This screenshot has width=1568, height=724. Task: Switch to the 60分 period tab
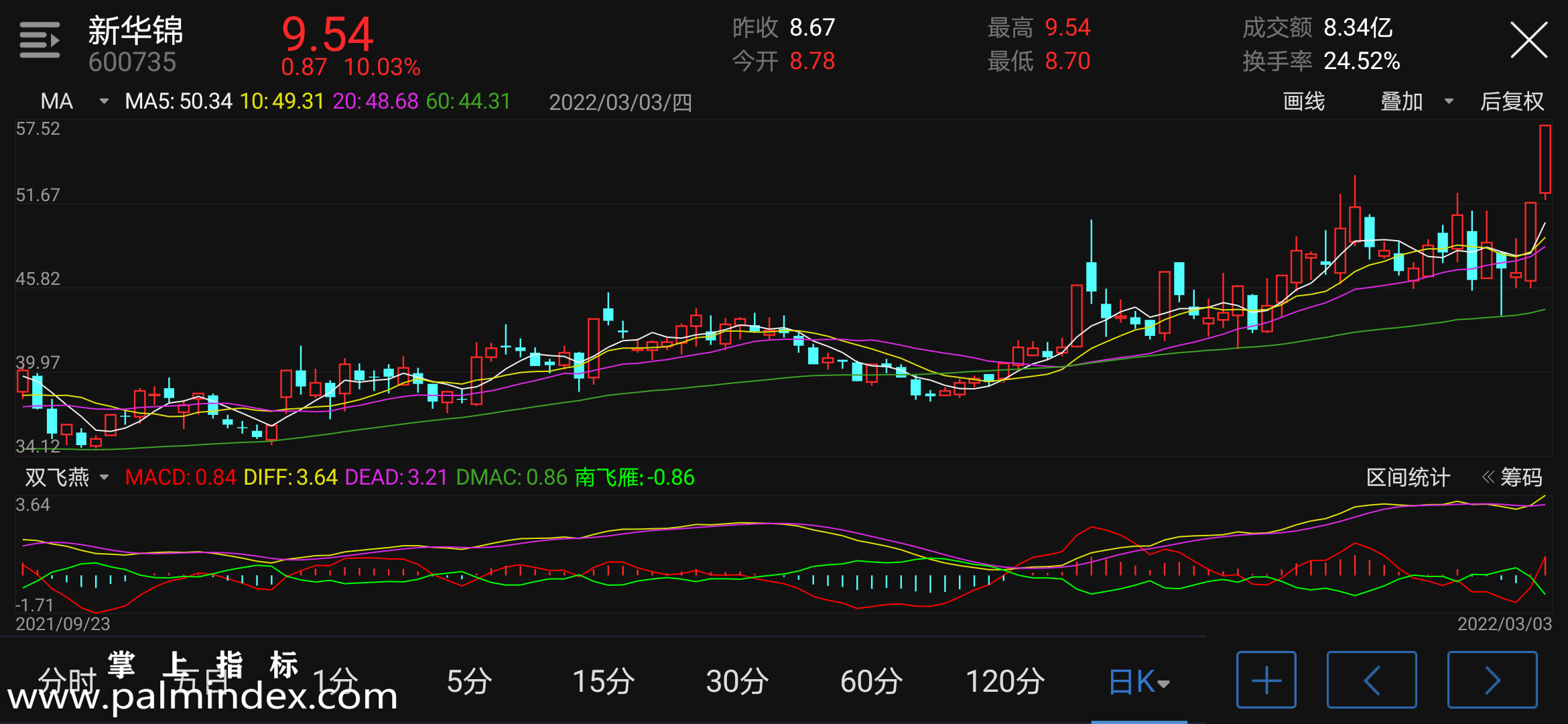point(871,681)
